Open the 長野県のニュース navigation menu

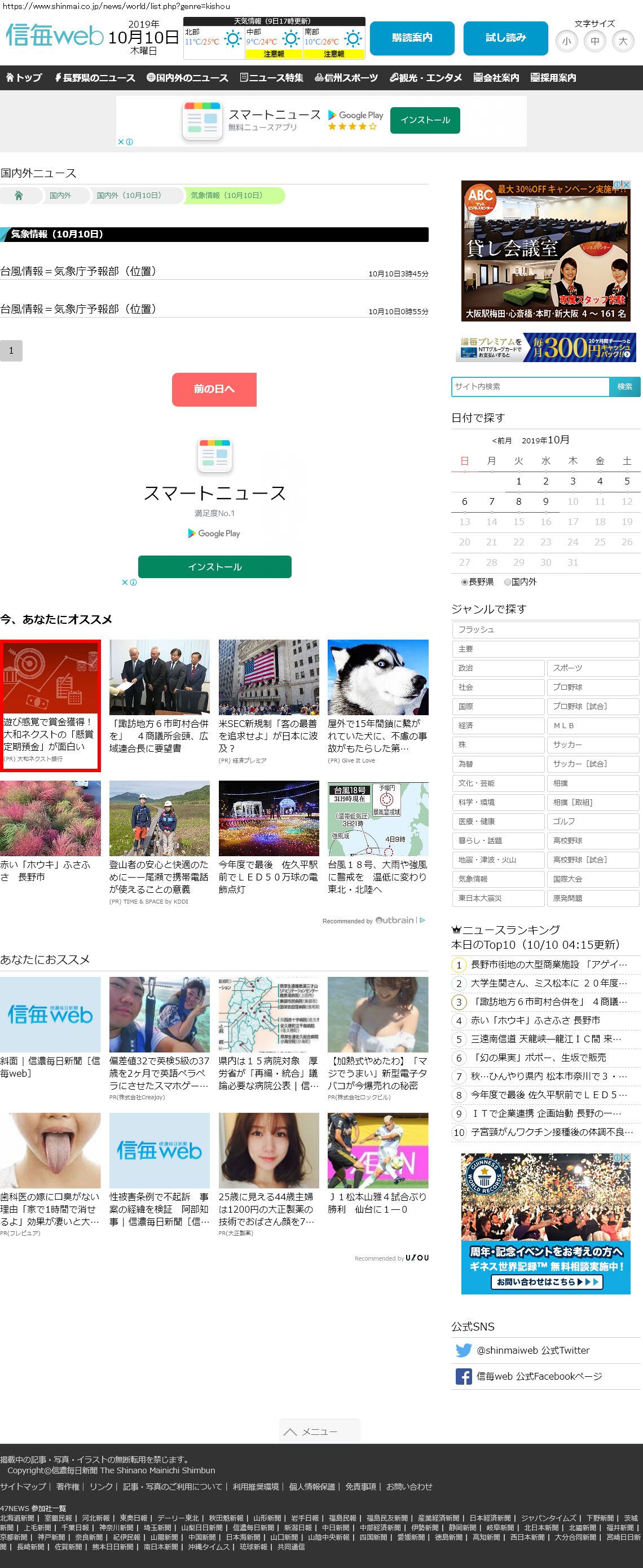click(95, 78)
